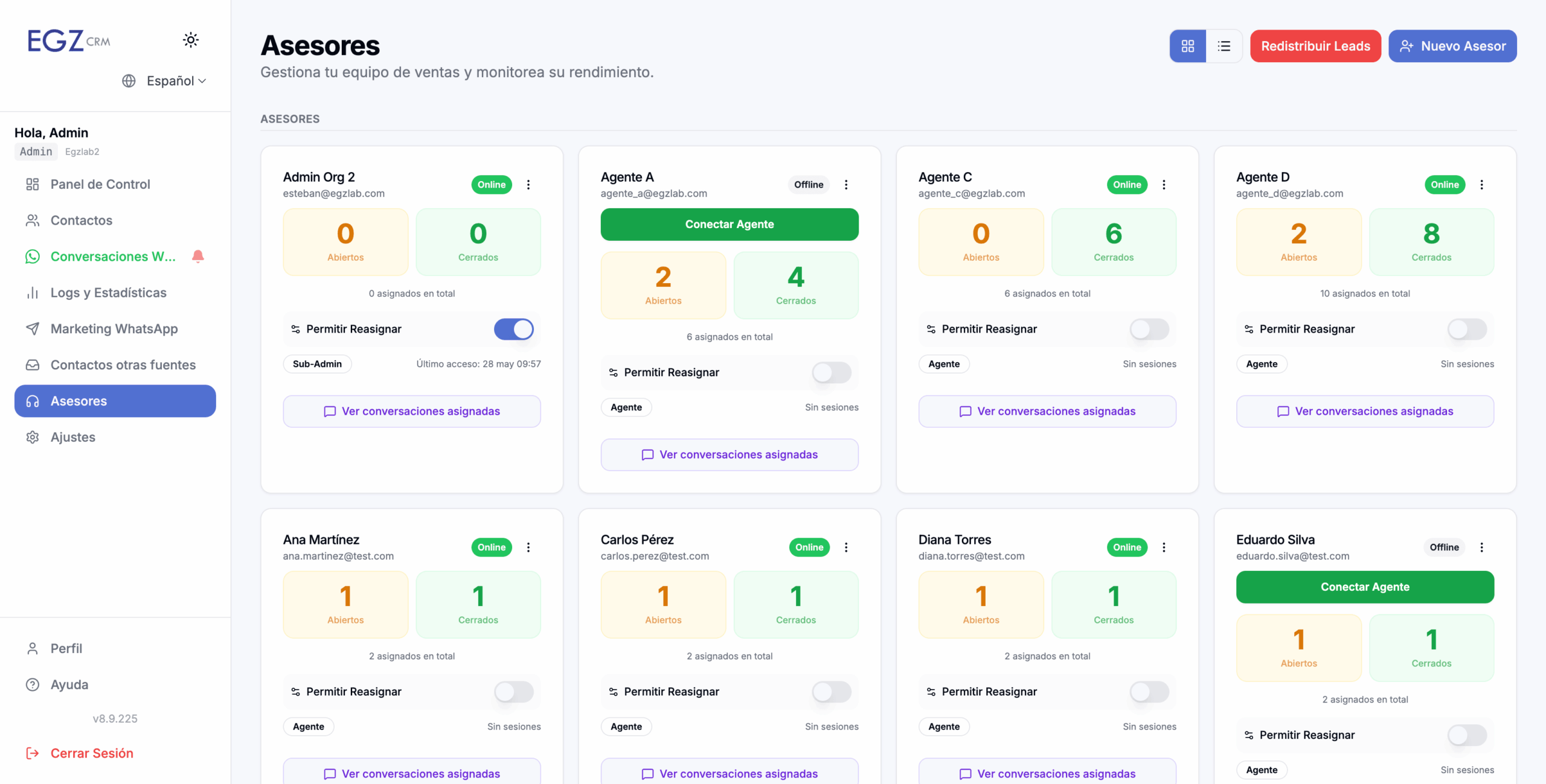Screen dimensions: 1546x784
Task: Click Redistribuir Leads button
Action: (1315, 46)
